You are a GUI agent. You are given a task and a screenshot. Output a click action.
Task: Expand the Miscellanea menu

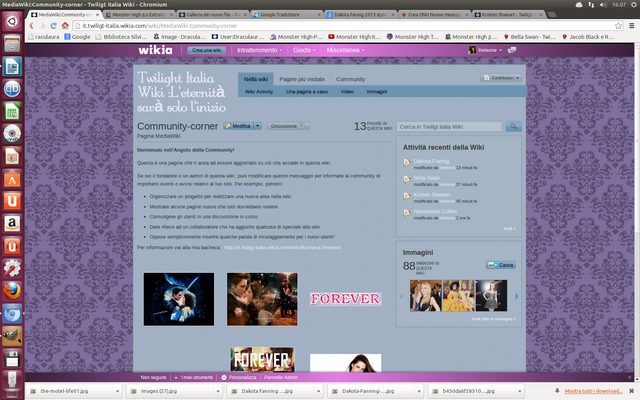pyautogui.click(x=345, y=50)
